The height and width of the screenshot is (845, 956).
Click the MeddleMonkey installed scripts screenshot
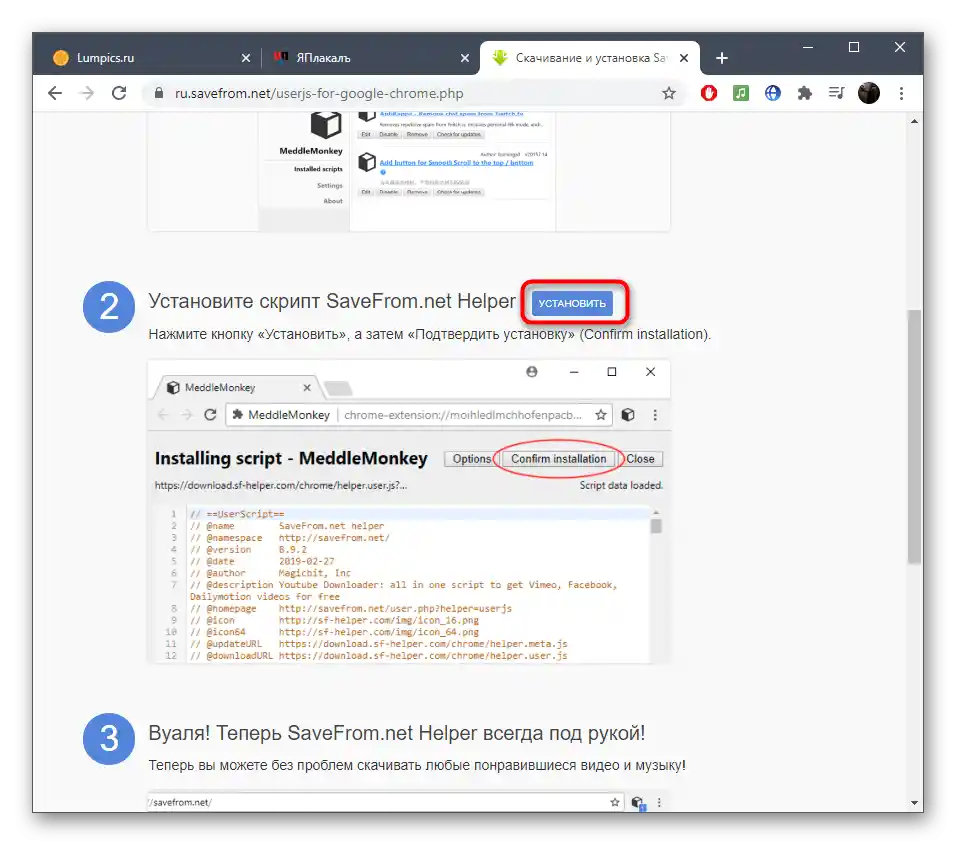(x=409, y=171)
